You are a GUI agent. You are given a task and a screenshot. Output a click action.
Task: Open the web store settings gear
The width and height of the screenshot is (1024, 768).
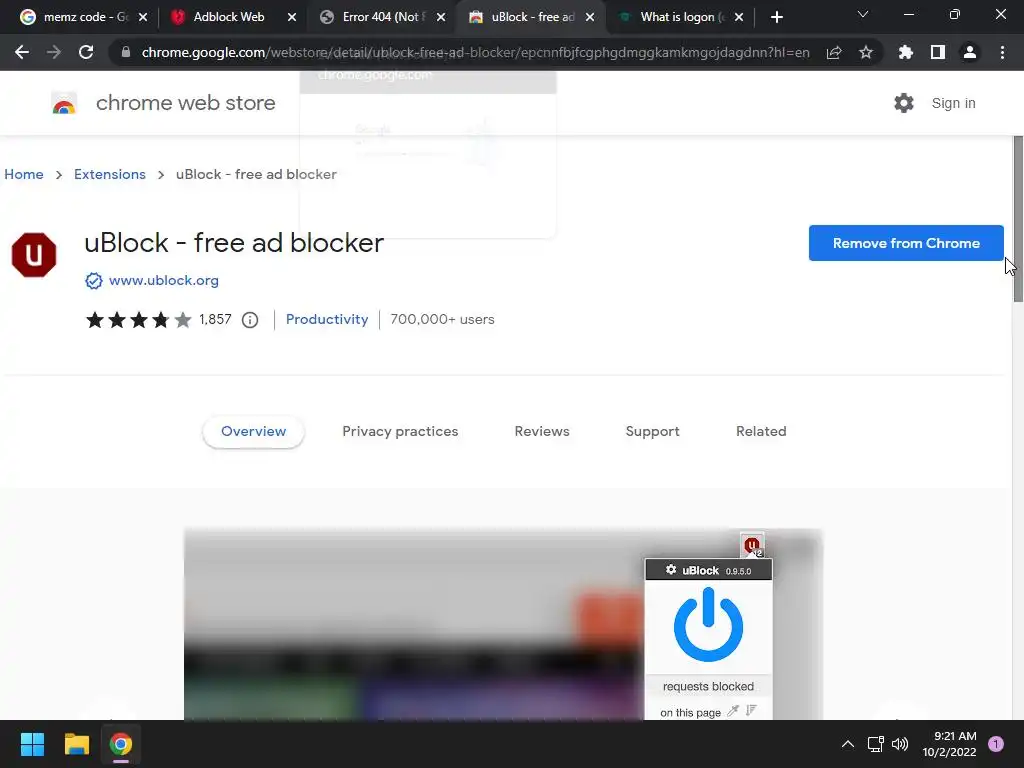click(x=904, y=103)
